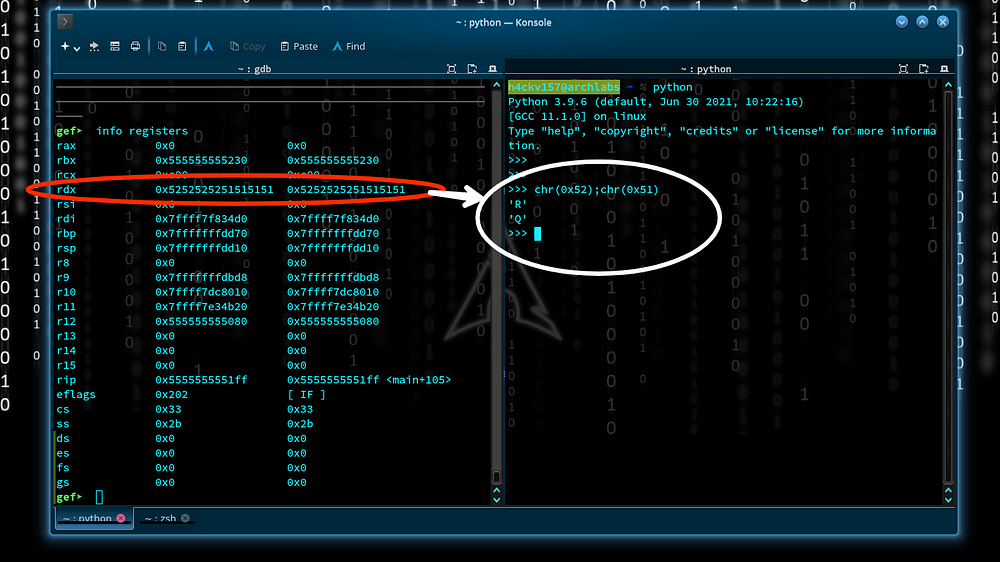Close the python split pane
The height and width of the screenshot is (562, 1000).
click(944, 69)
